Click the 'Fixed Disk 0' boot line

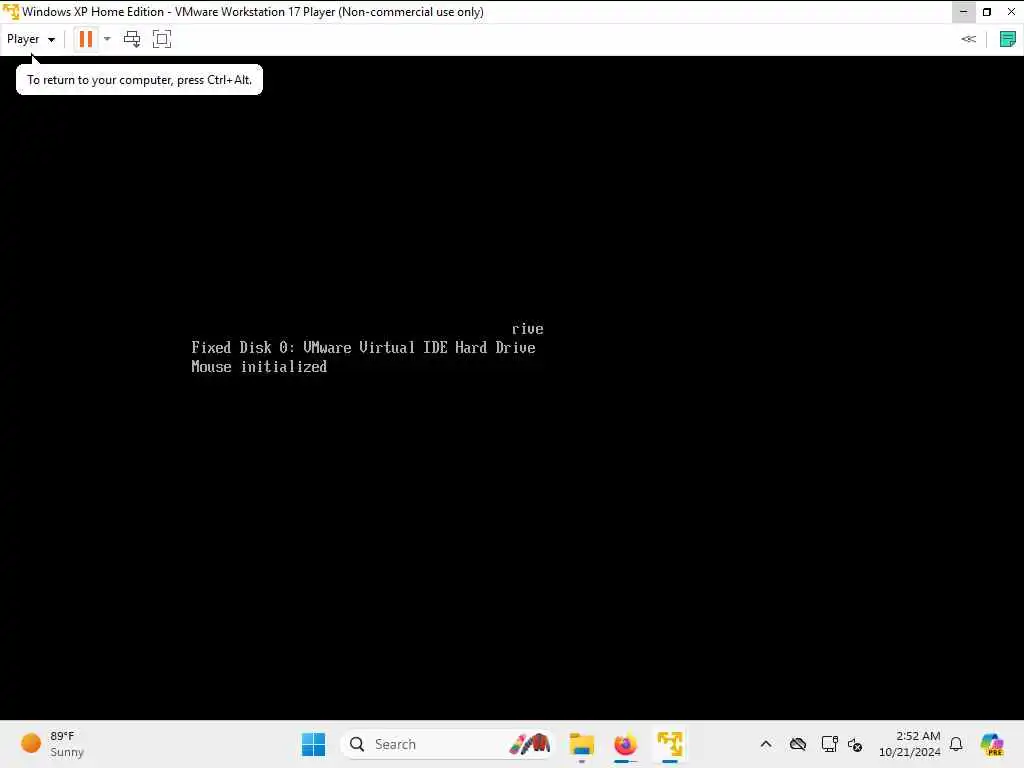click(x=363, y=347)
